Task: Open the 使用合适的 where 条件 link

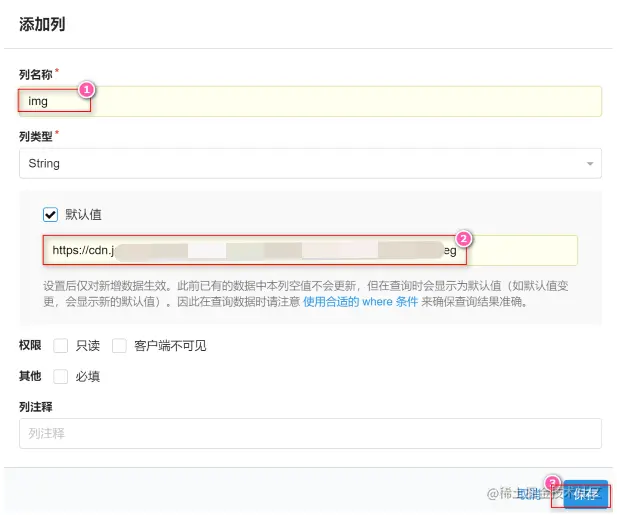Action: coord(360,302)
